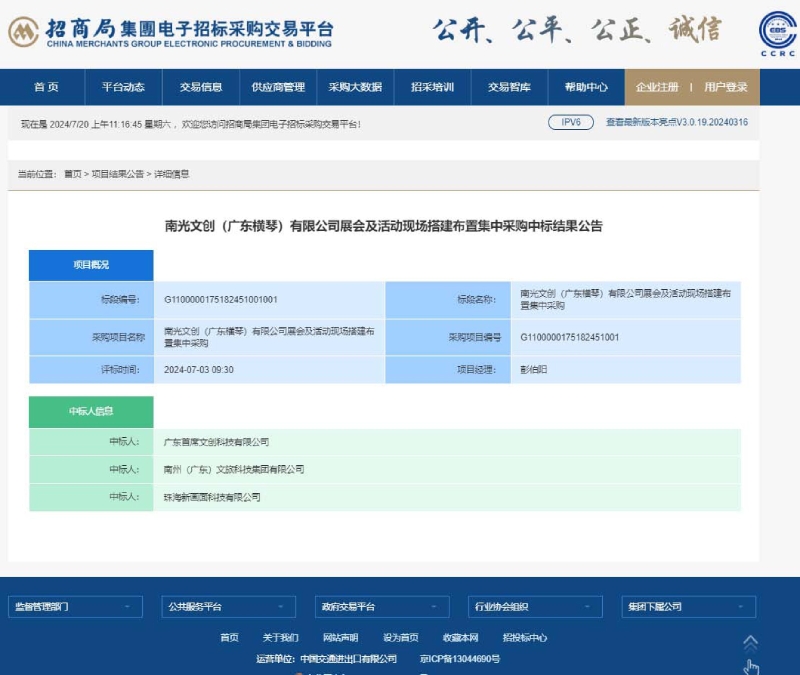Click the second 中标人 company, 南州（广东）文旅科技集团

[x=234, y=469]
